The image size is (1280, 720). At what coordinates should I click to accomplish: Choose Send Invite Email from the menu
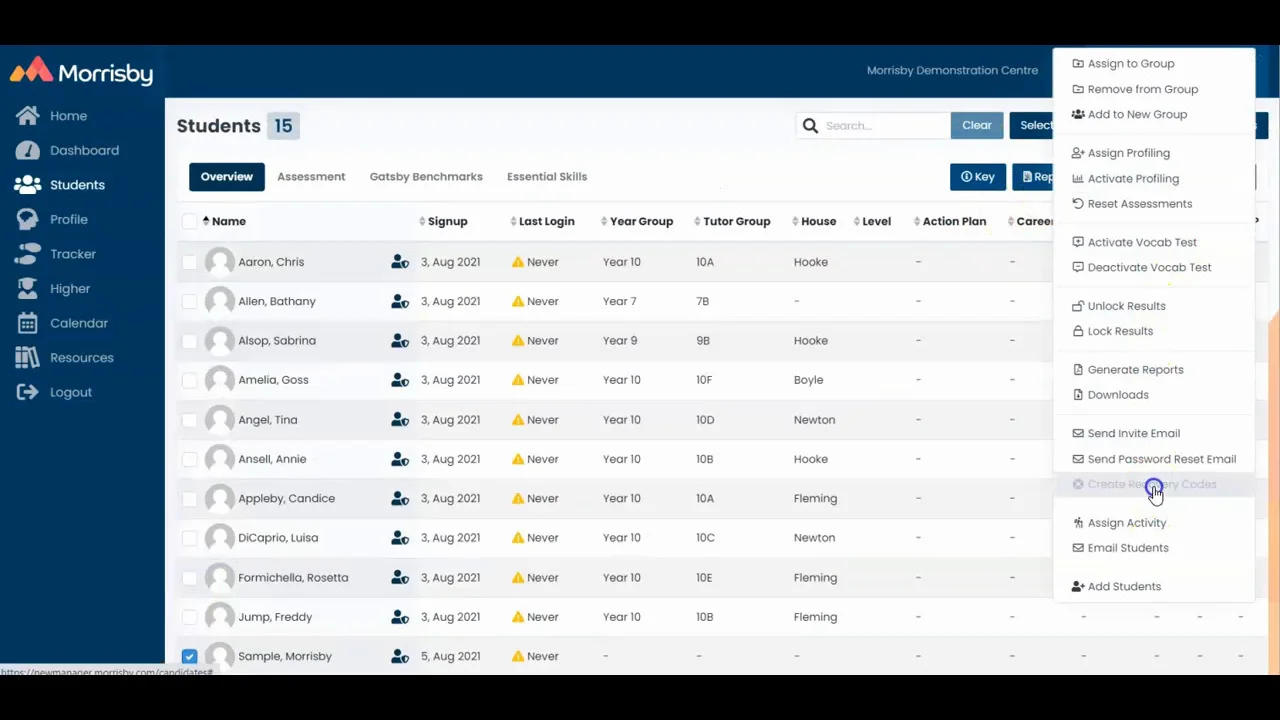point(1133,433)
